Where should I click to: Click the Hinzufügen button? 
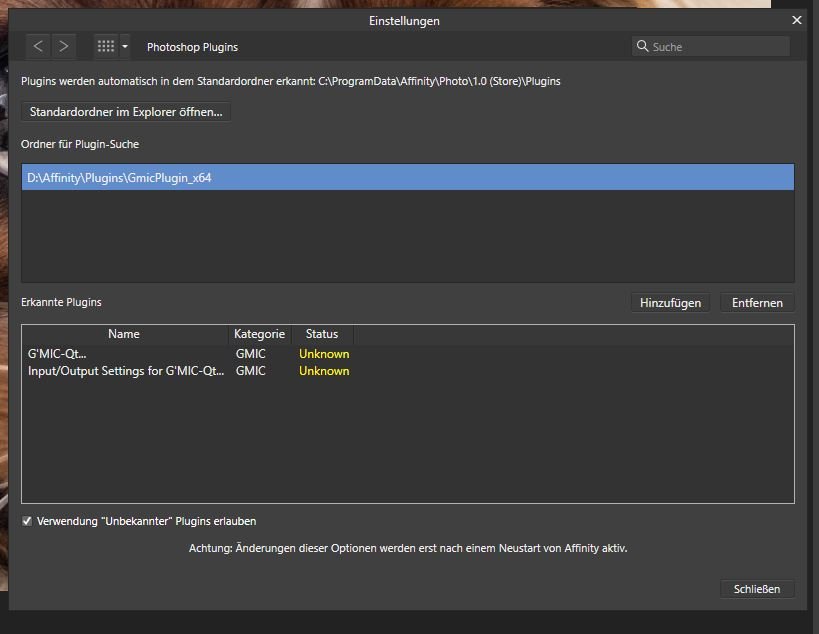pyautogui.click(x=670, y=303)
